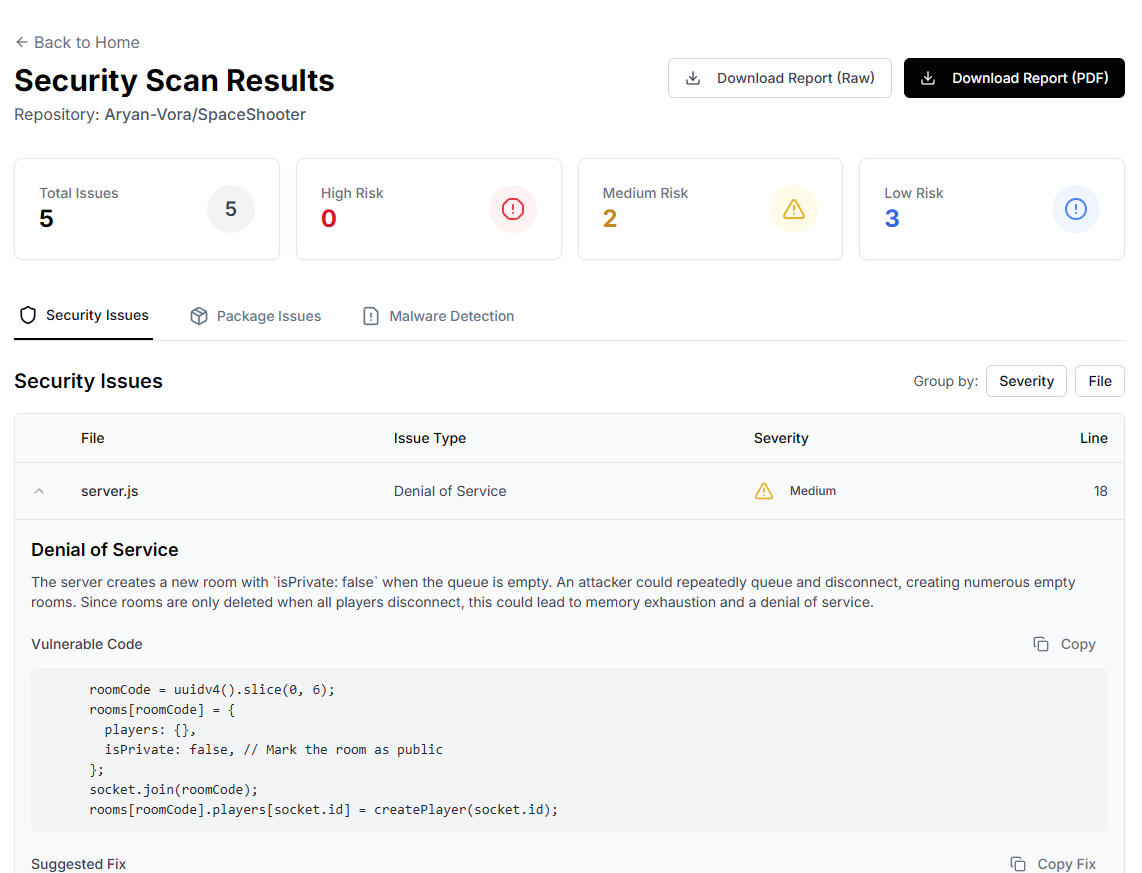Click line number 18 in the table
Image resolution: width=1142 pixels, height=873 pixels.
[x=1100, y=491]
